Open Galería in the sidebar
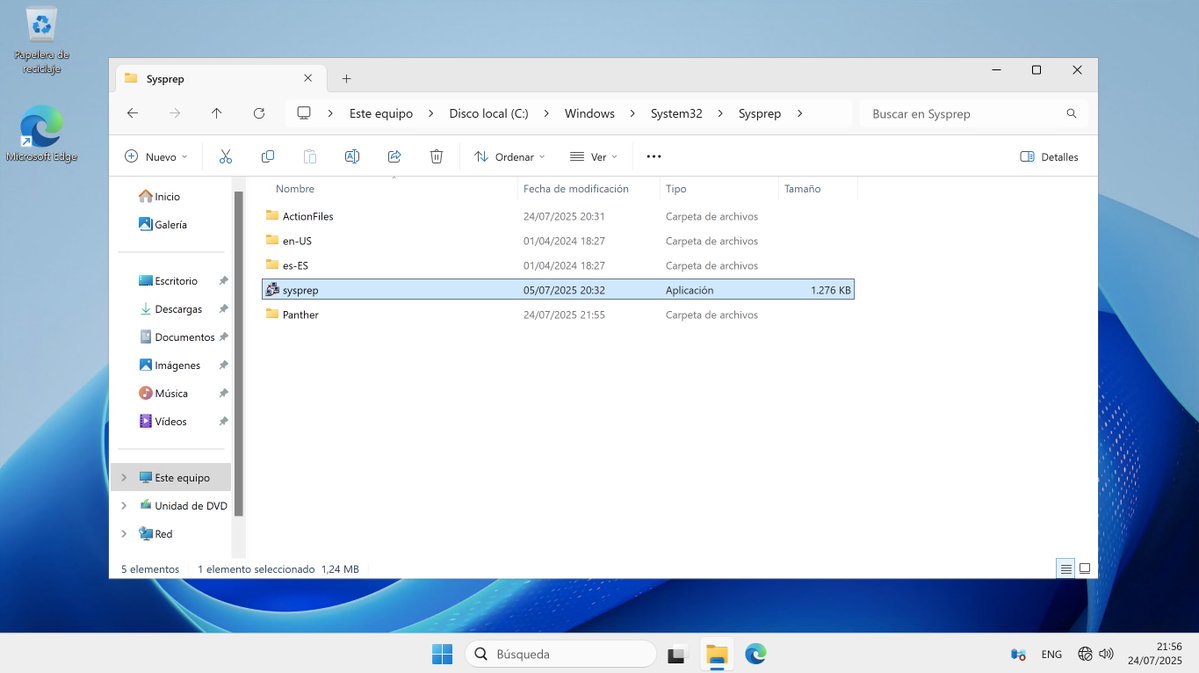The height and width of the screenshot is (673, 1199). (163, 224)
